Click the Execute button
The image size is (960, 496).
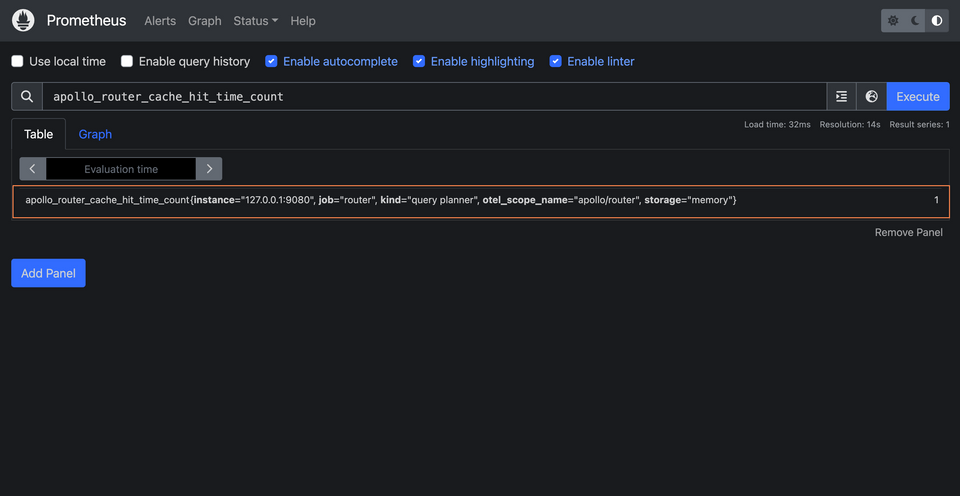[918, 97]
